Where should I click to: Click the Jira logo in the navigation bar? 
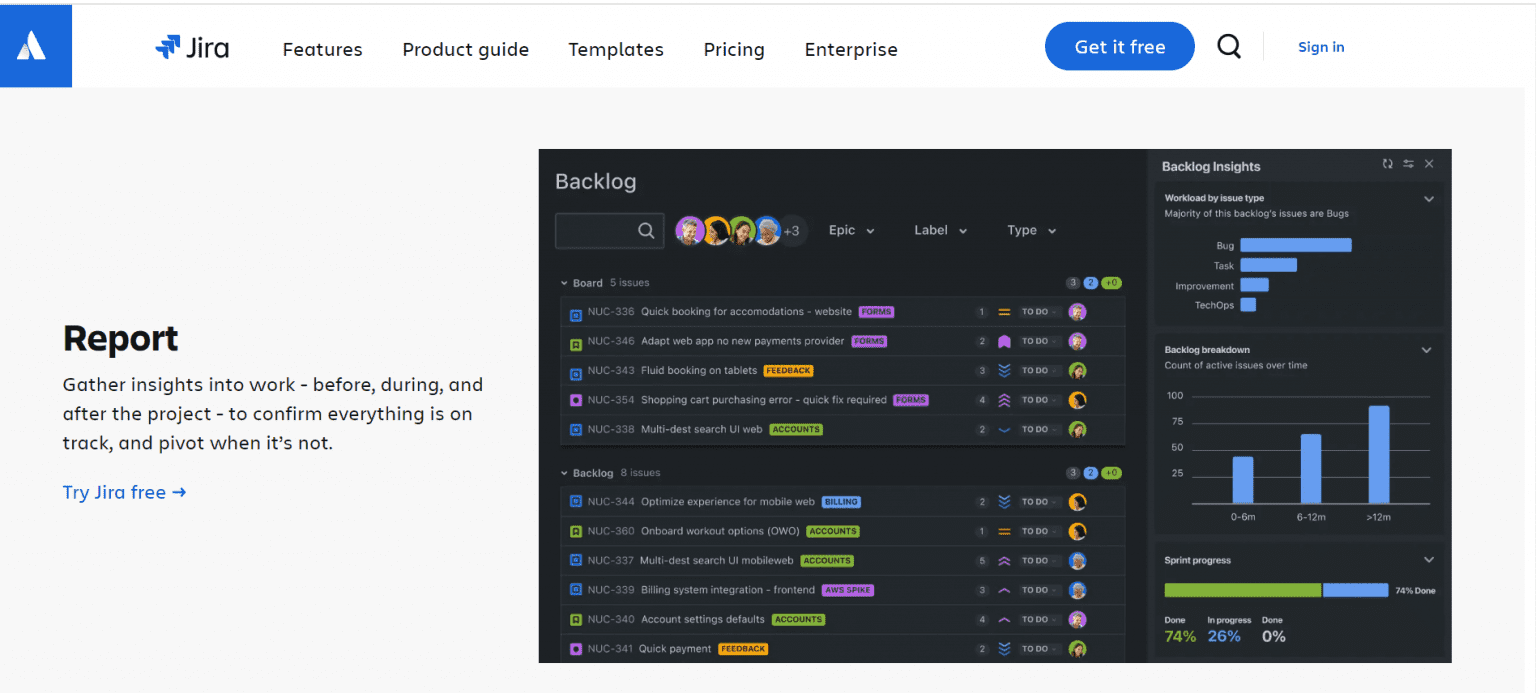click(x=192, y=47)
